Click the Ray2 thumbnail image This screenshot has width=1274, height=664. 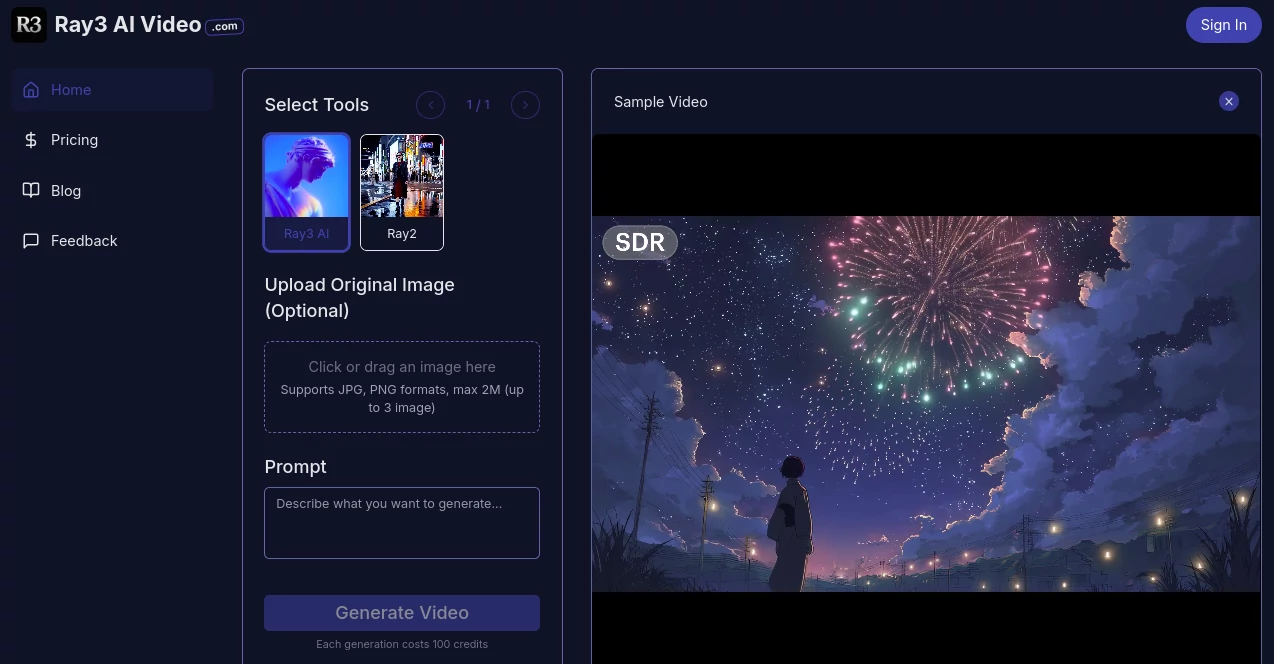(x=402, y=176)
